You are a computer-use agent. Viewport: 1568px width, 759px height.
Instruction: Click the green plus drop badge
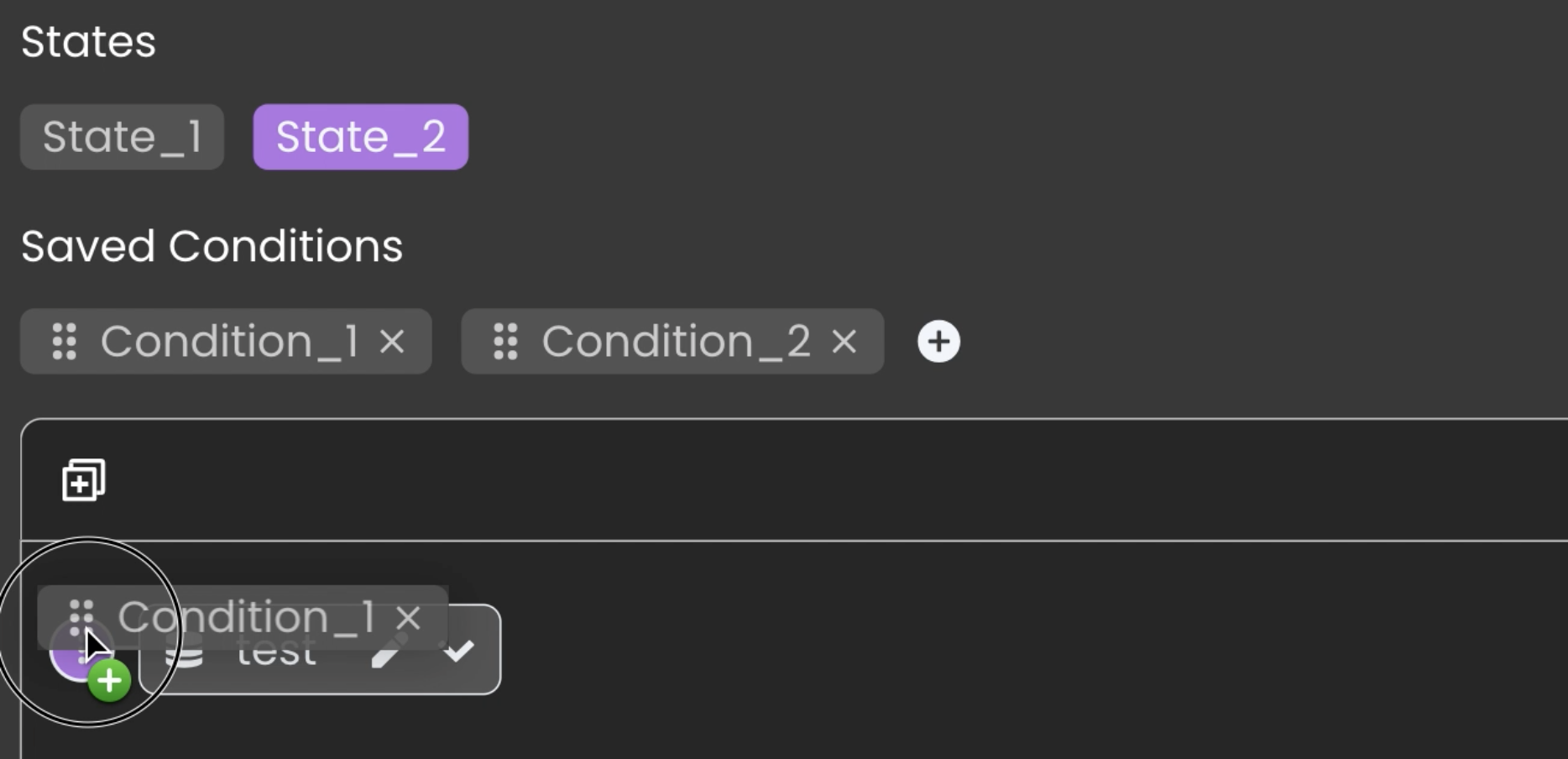[x=110, y=680]
